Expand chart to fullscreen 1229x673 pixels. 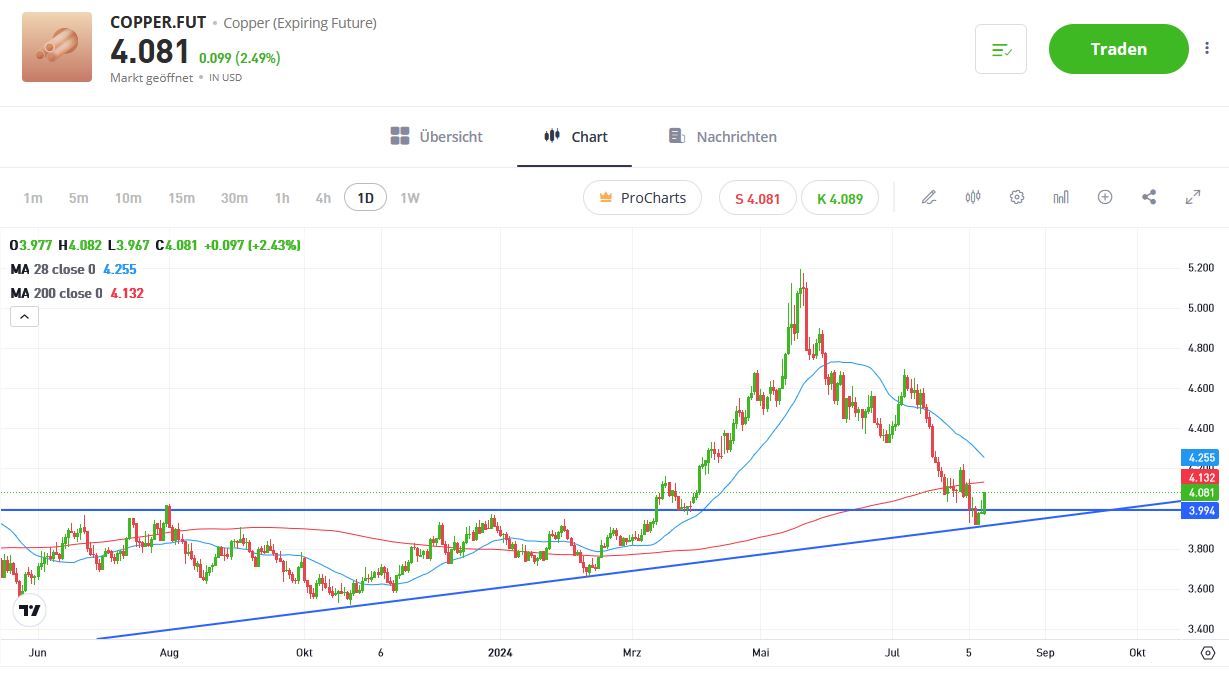tap(1193, 198)
